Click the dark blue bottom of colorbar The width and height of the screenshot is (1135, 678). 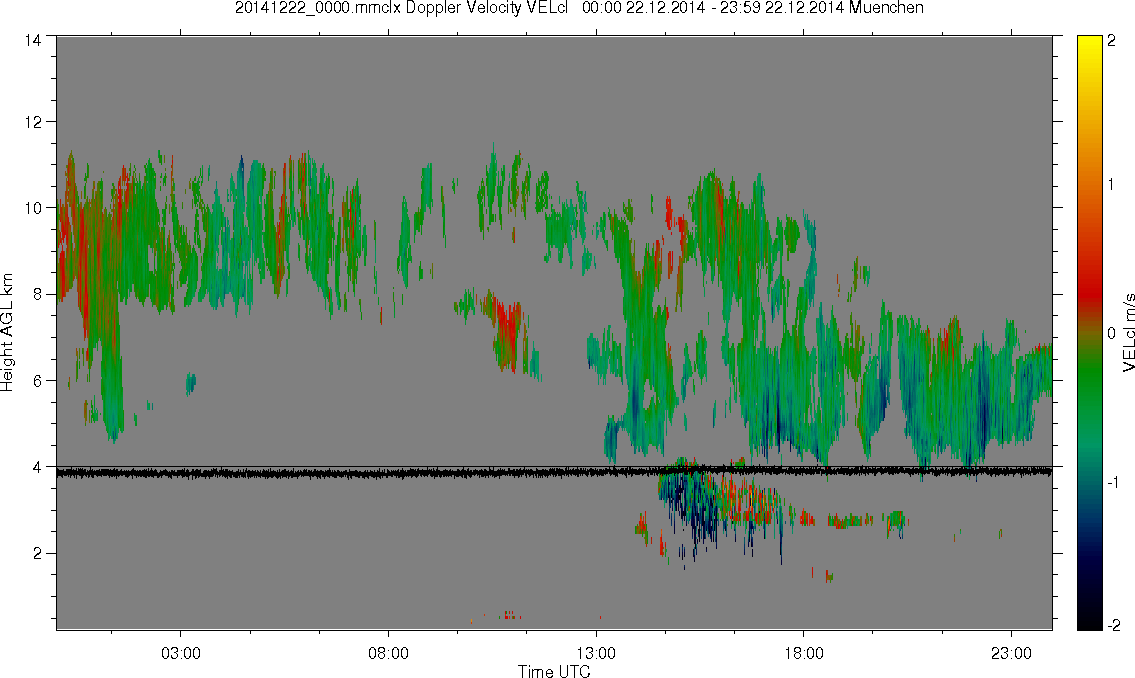[1089, 572]
